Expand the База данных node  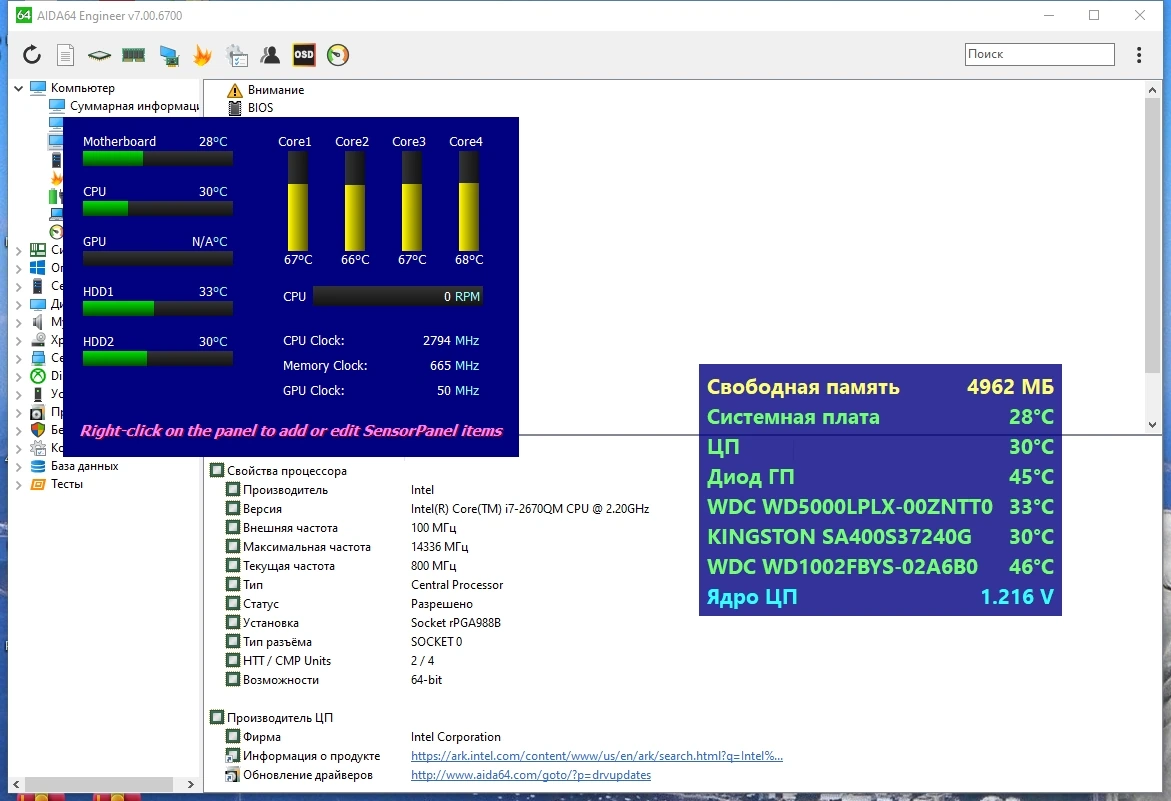point(19,467)
